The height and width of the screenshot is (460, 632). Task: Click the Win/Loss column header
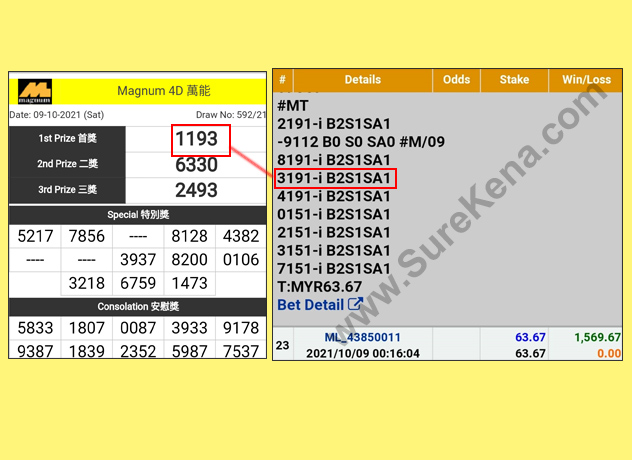point(586,79)
